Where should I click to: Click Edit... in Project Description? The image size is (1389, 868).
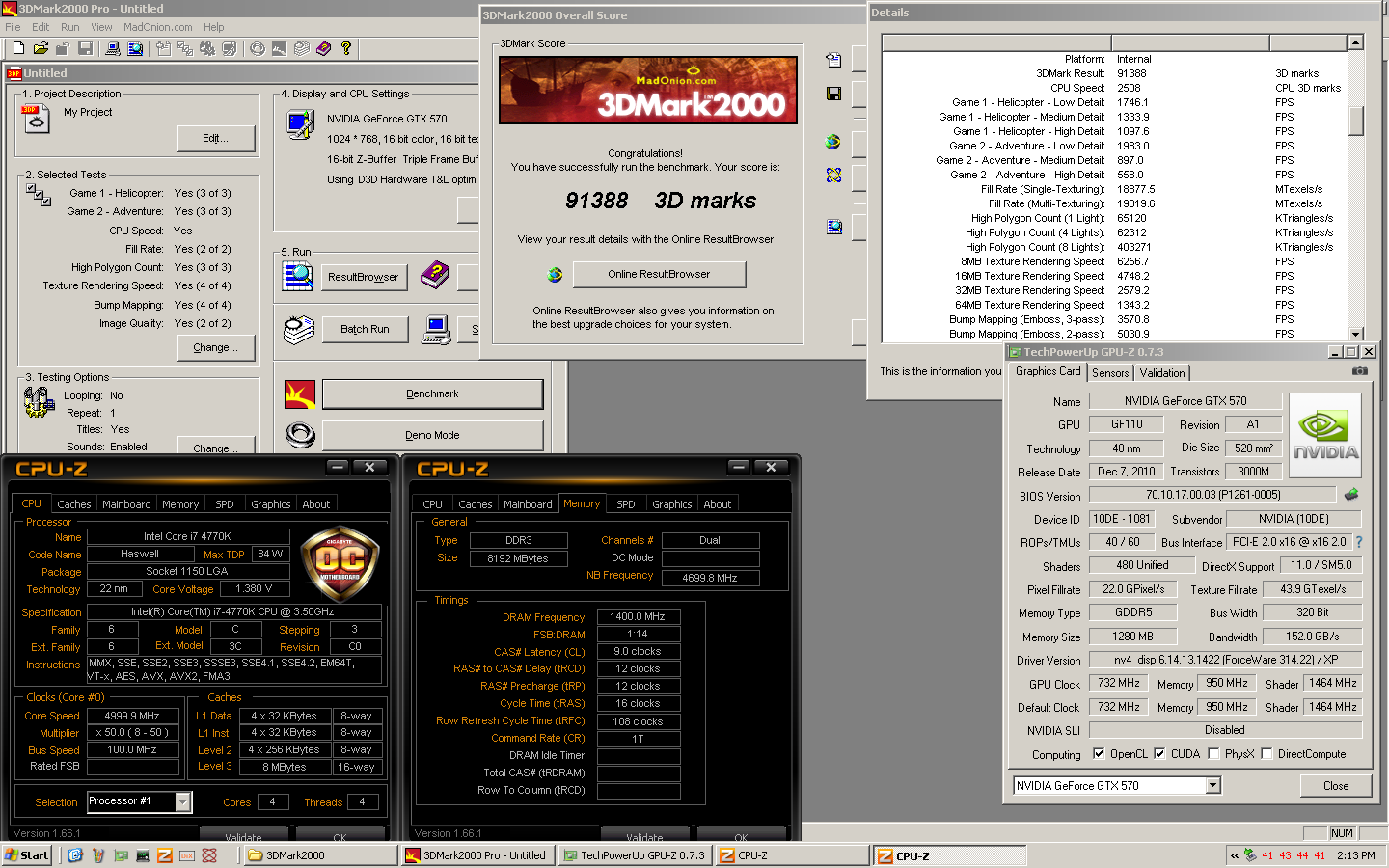[x=216, y=139]
